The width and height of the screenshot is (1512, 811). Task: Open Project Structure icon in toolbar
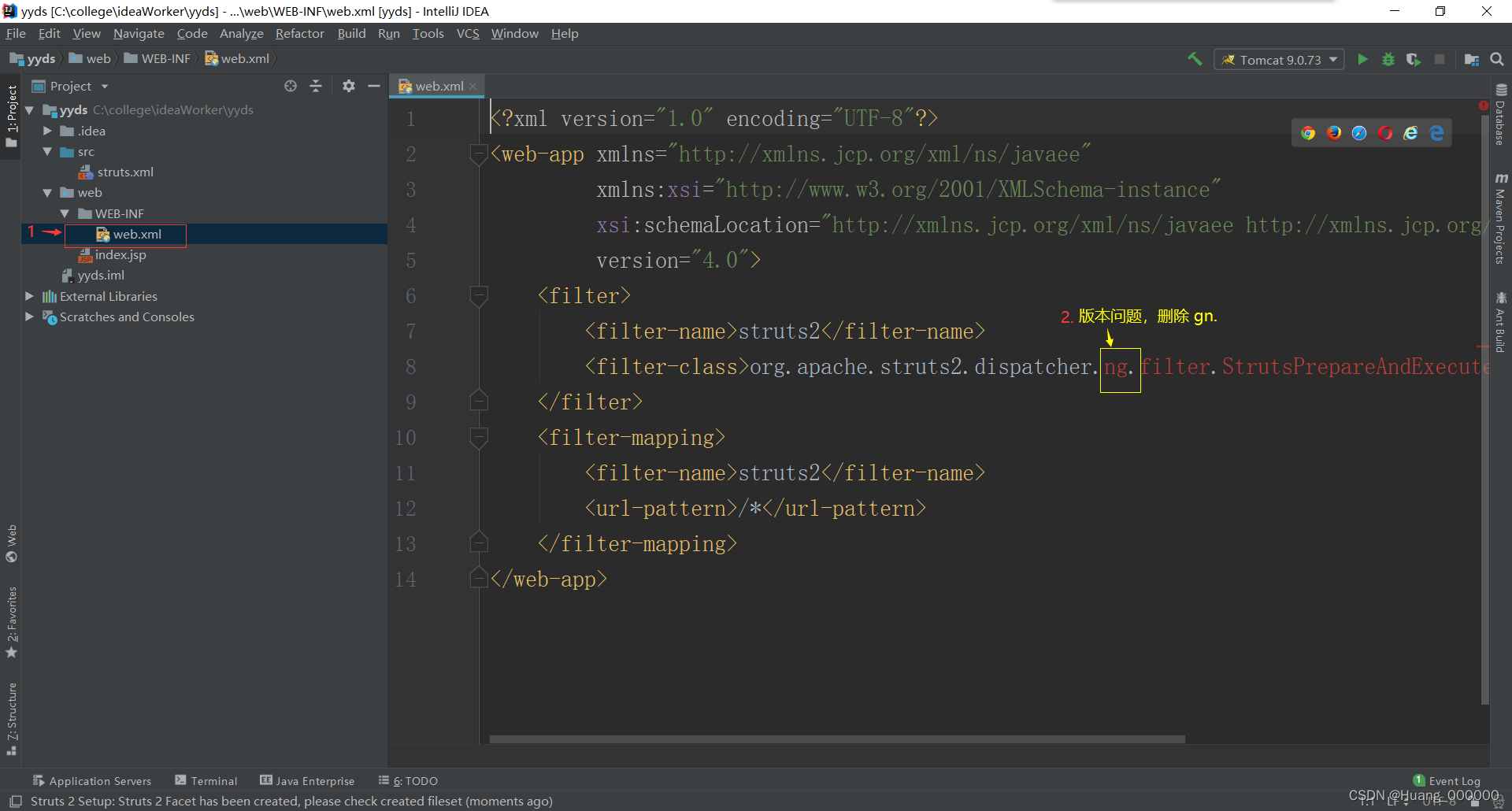tap(1471, 59)
